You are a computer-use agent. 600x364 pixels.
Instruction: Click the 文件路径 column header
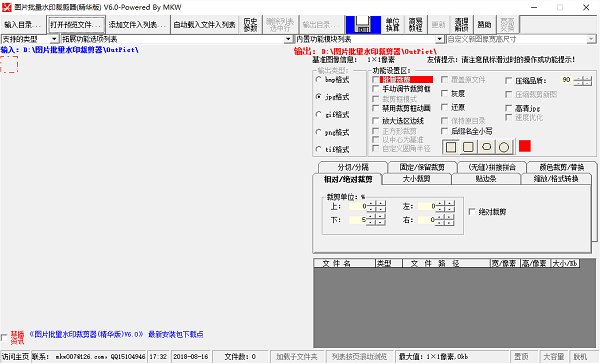click(x=446, y=263)
